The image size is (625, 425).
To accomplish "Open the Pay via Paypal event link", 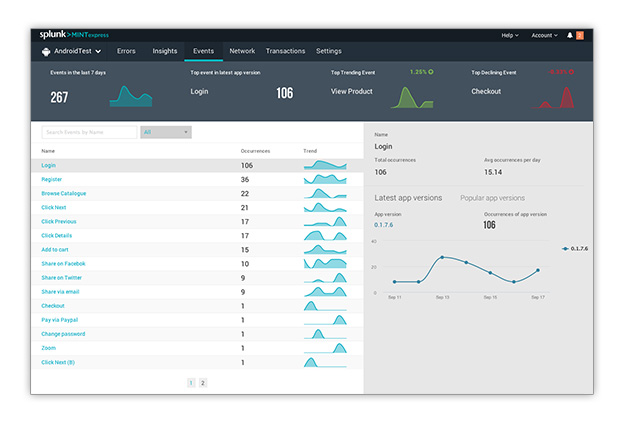I will point(59,320).
